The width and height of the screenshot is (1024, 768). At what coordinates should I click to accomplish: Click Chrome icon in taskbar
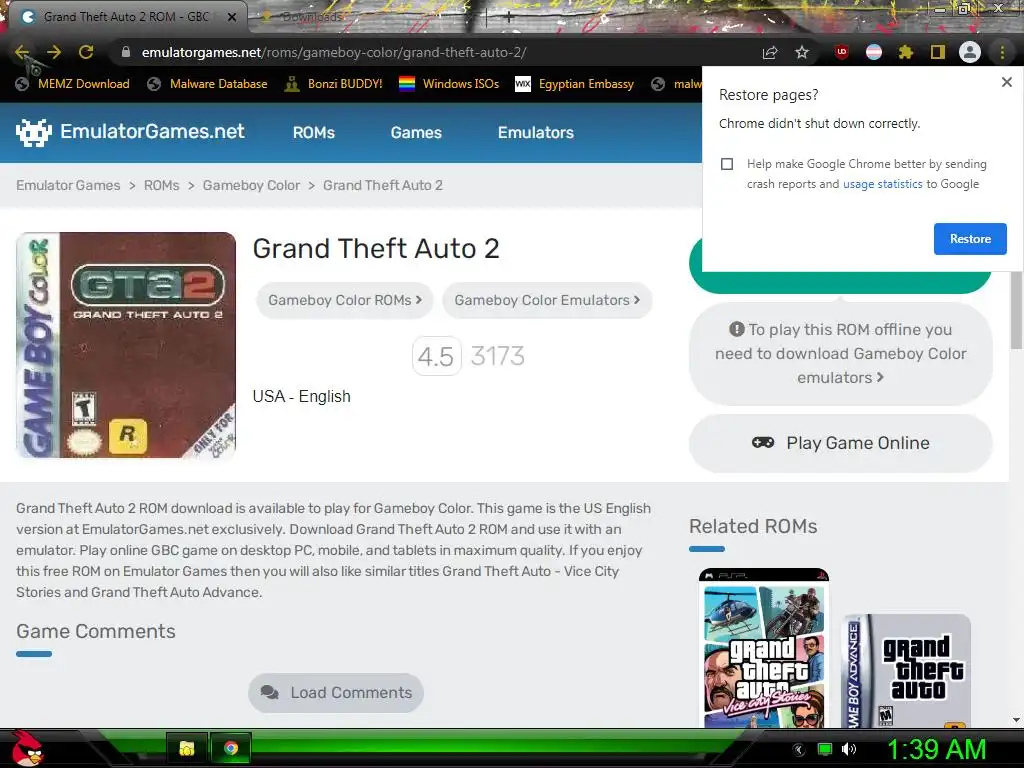[231, 748]
